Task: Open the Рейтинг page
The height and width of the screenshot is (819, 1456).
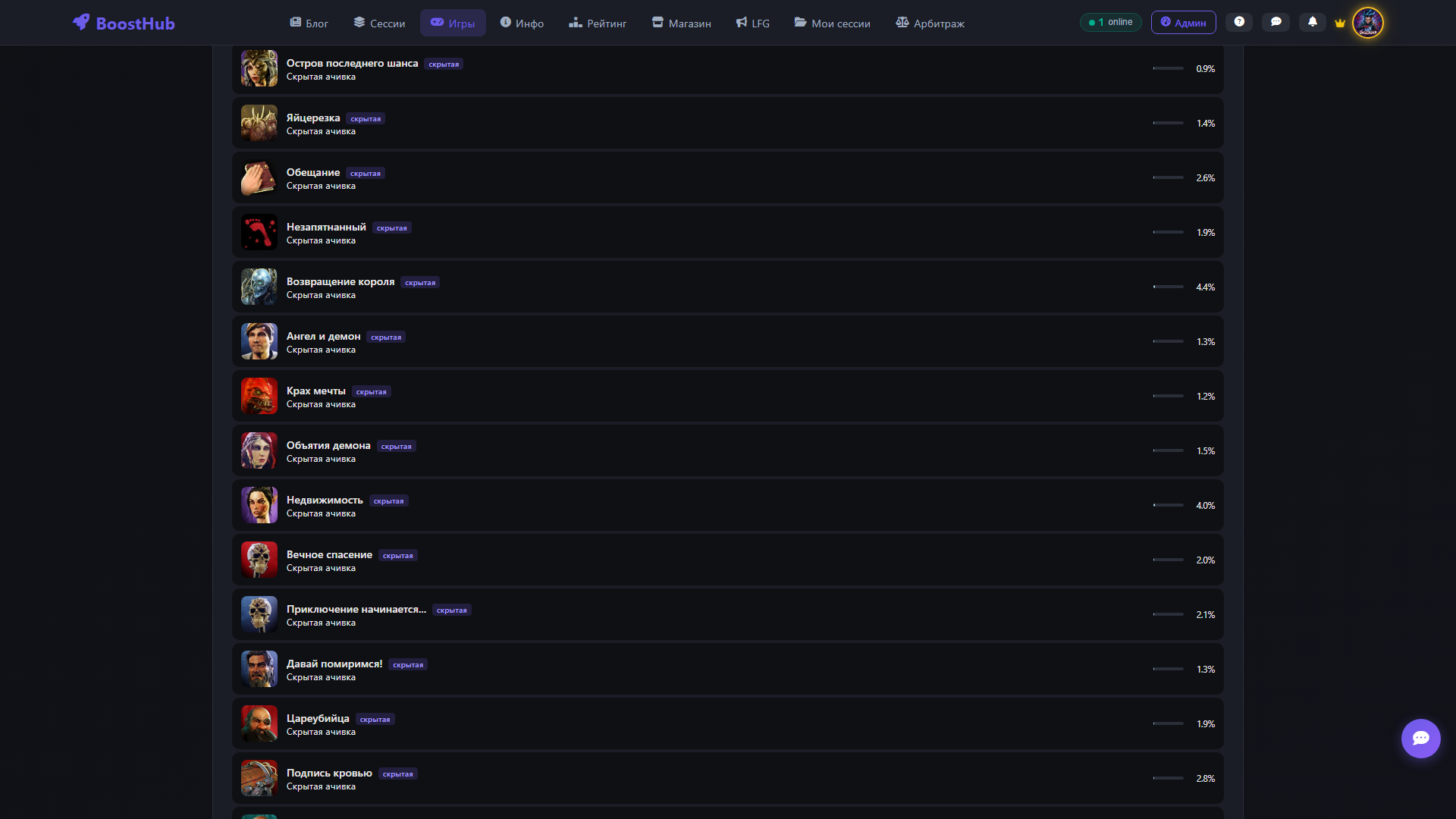Action: [x=598, y=23]
